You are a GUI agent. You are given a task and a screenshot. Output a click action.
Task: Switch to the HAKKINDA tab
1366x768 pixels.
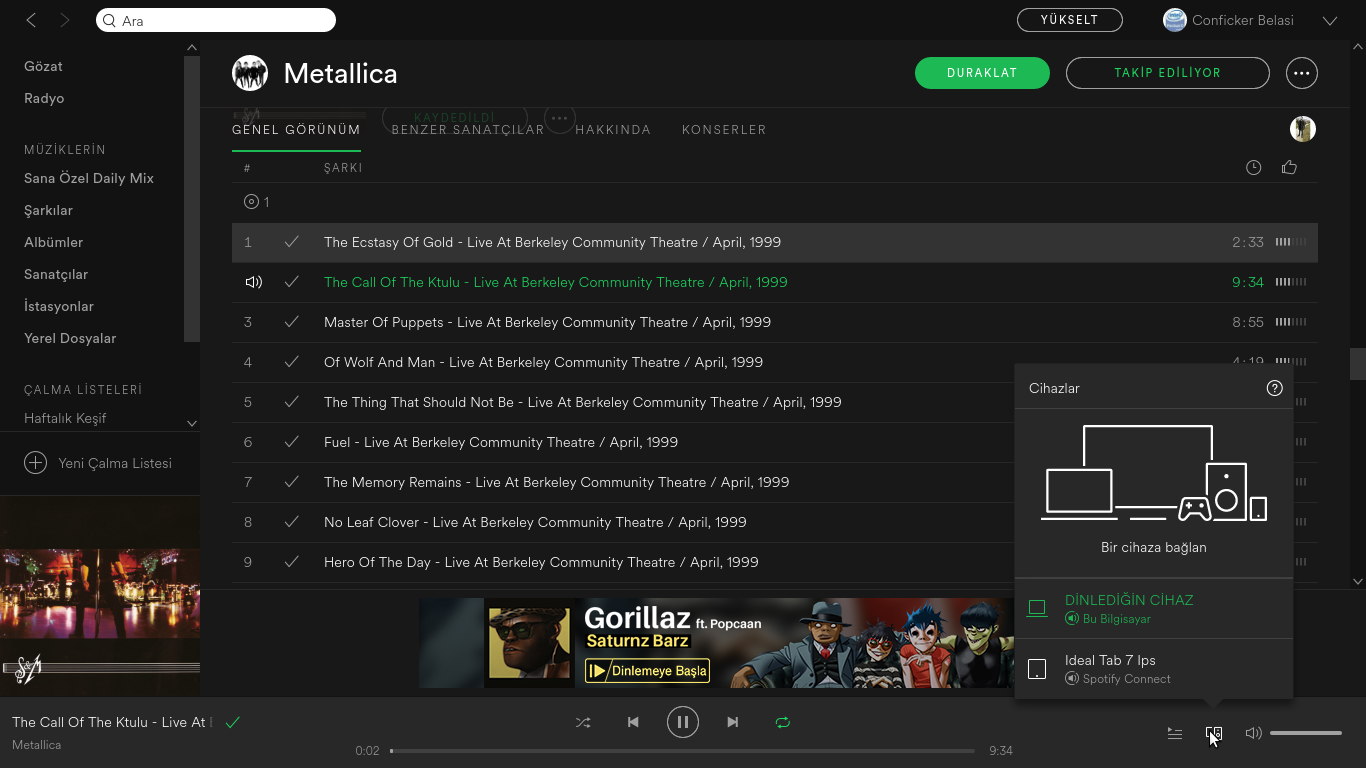tap(613, 130)
